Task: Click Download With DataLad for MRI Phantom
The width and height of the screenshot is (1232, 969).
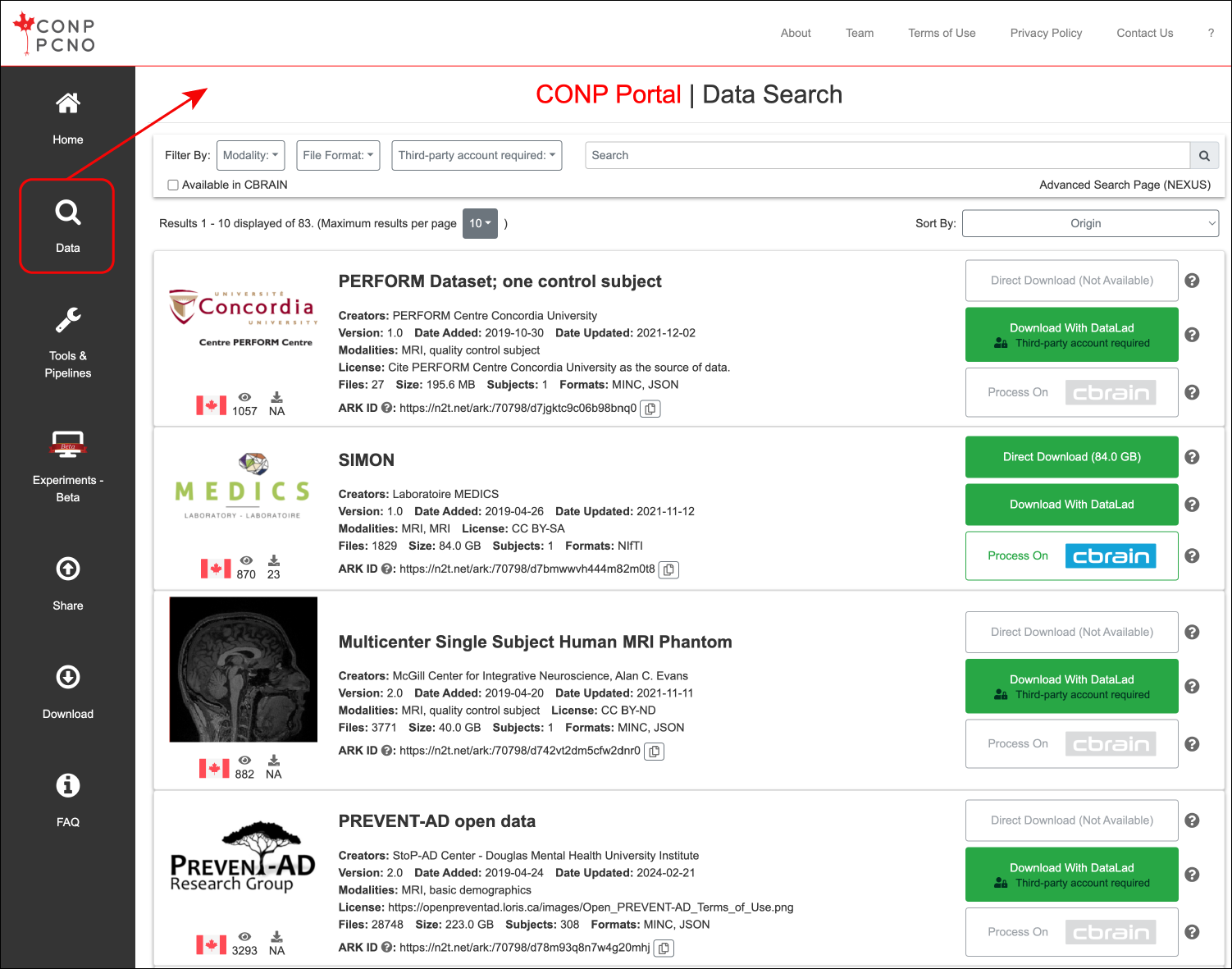Action: click(1071, 686)
